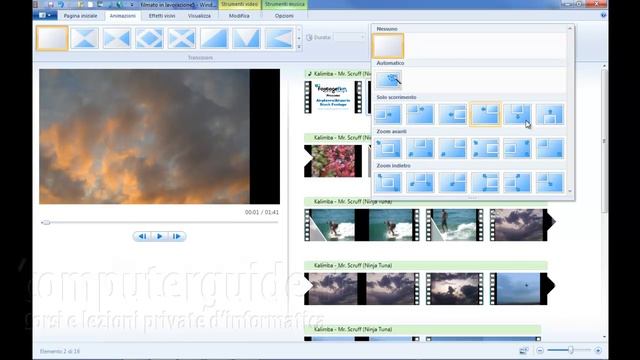Screen dimensions: 640x360
Task: Open the Movie Maker application menu button
Action: 44,16
